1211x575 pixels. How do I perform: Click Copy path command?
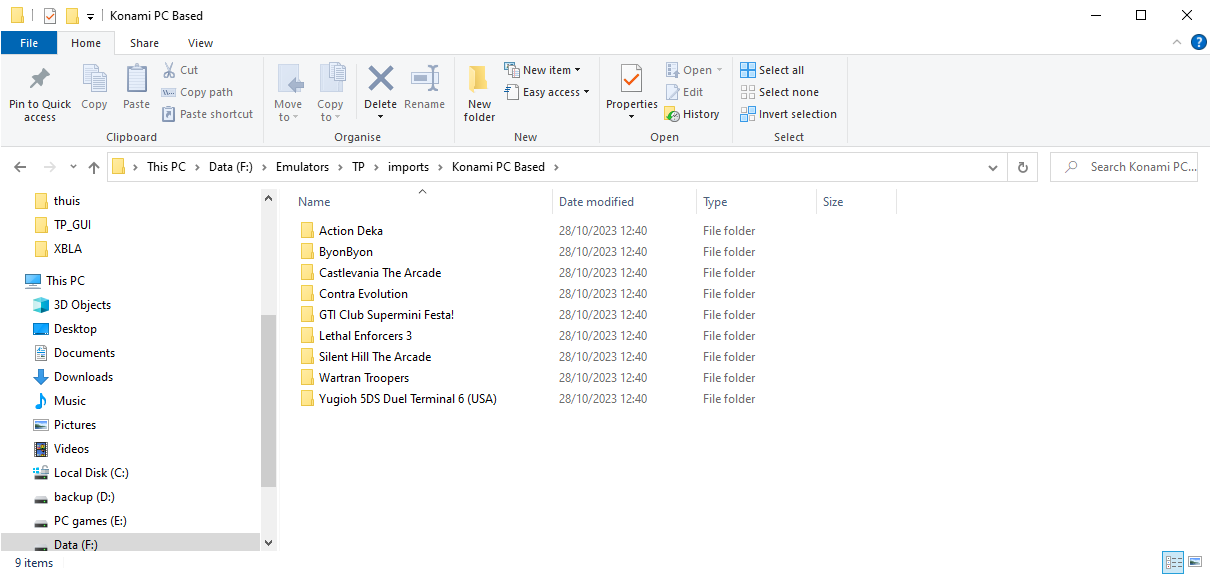tap(197, 92)
